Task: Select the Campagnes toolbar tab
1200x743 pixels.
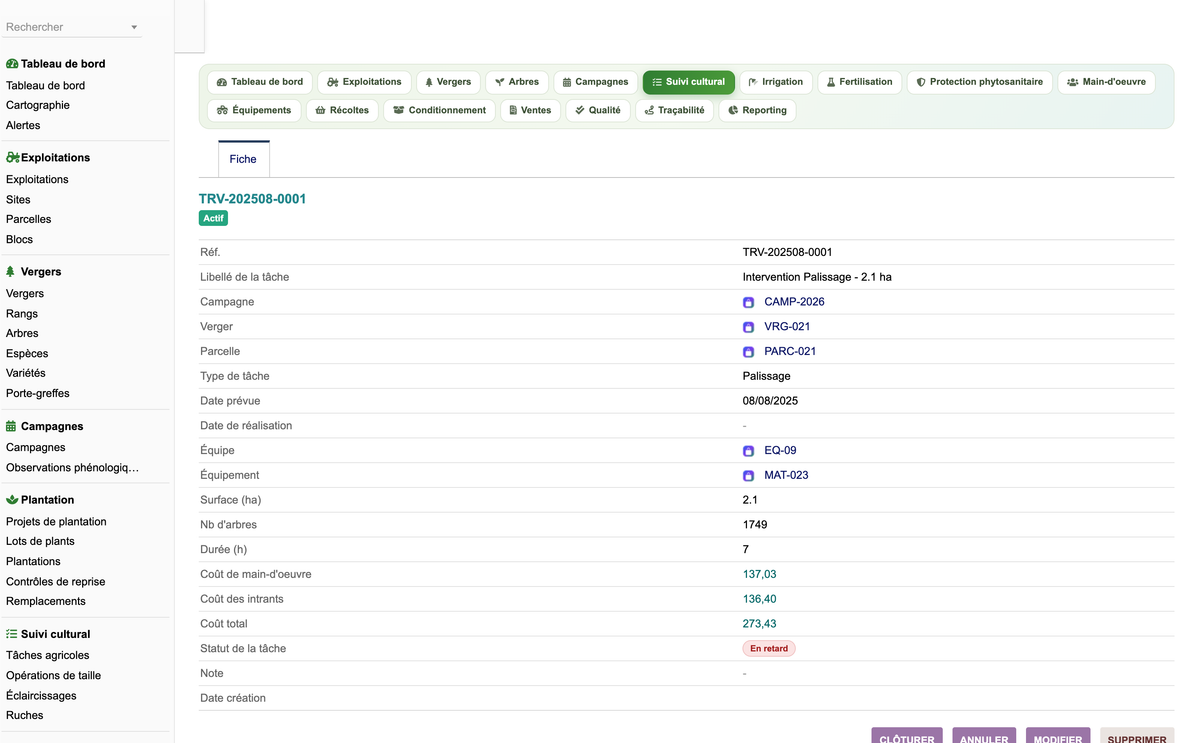Action: [x=596, y=82]
